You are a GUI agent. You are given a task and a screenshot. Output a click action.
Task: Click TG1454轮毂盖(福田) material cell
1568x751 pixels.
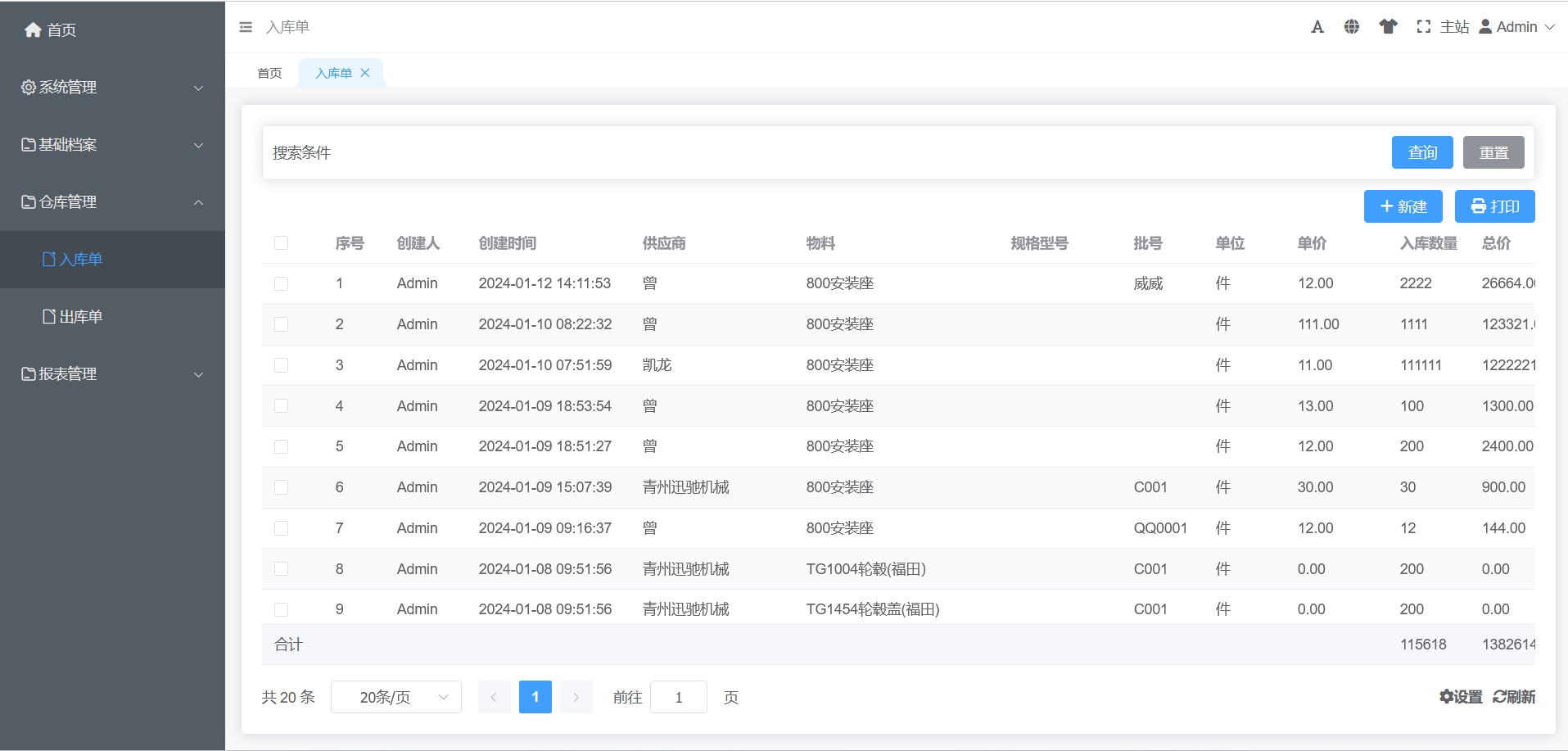point(873,609)
